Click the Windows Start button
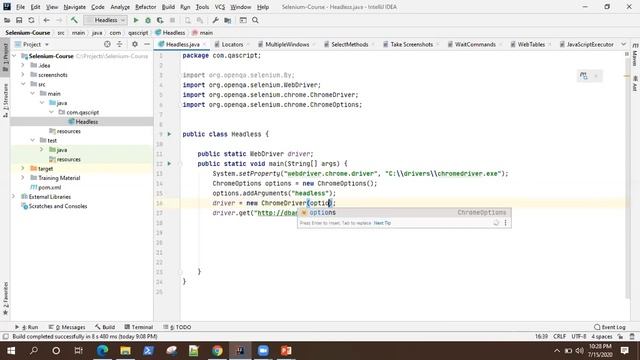Screen dimensions: 640x360 [x=11, y=351]
